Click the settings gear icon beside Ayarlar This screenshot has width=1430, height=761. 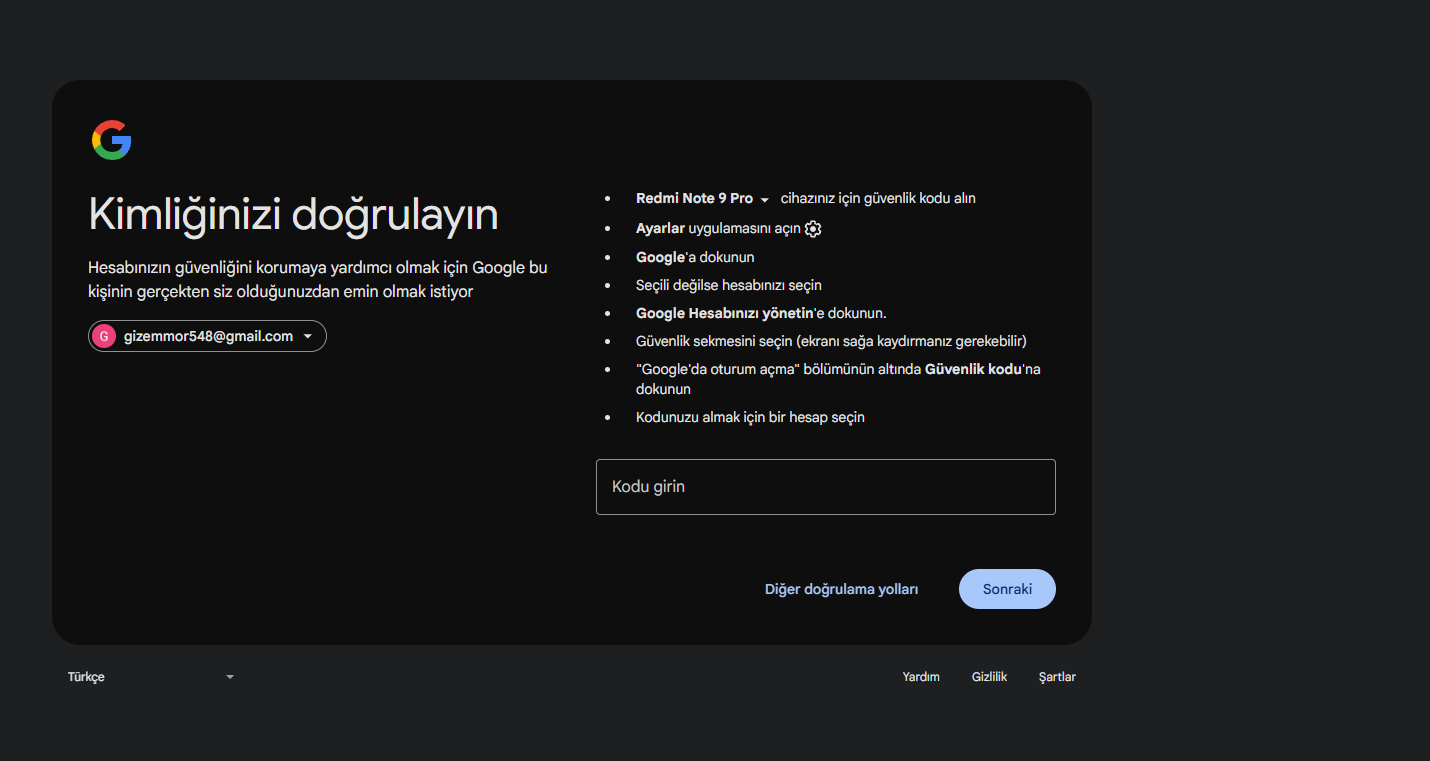coord(813,229)
